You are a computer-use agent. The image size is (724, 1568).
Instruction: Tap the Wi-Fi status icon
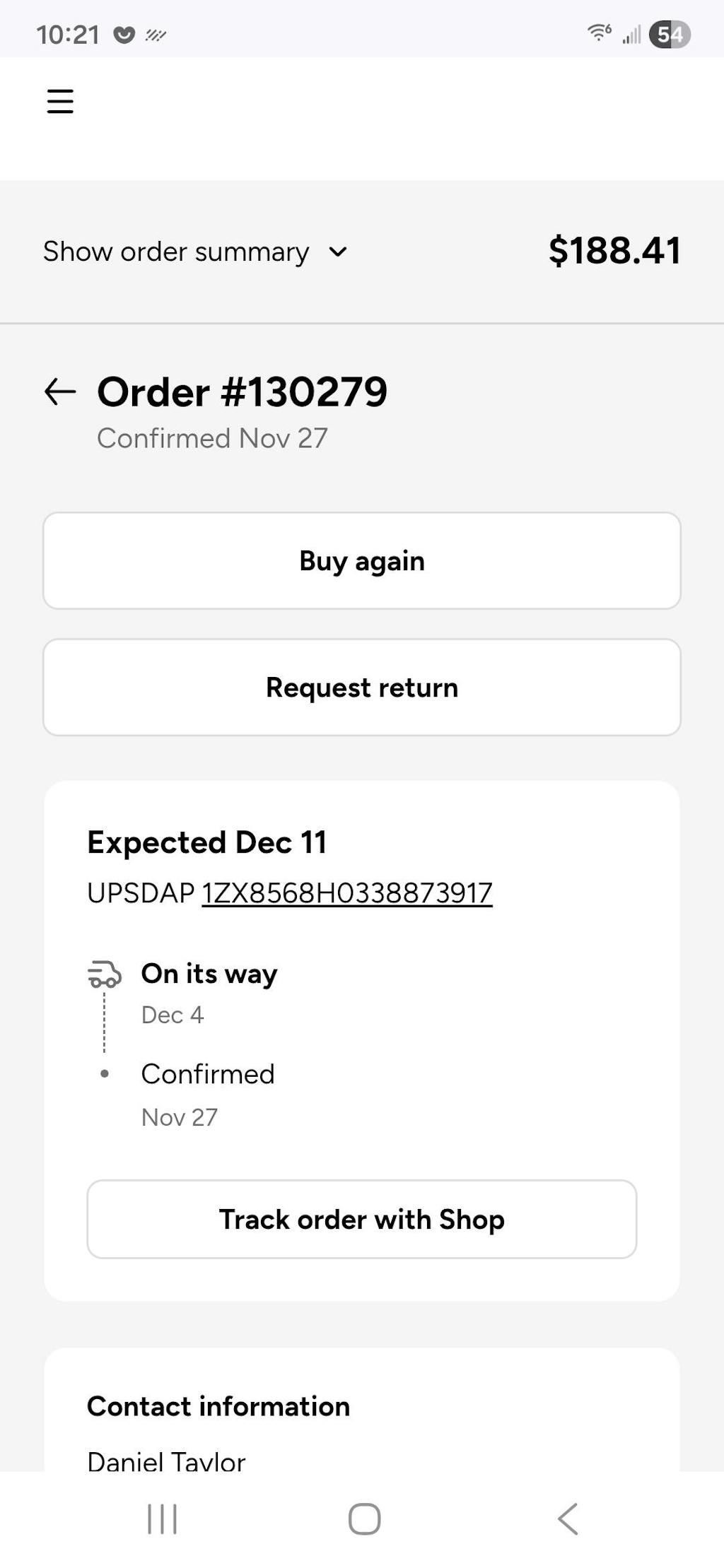pos(598,33)
